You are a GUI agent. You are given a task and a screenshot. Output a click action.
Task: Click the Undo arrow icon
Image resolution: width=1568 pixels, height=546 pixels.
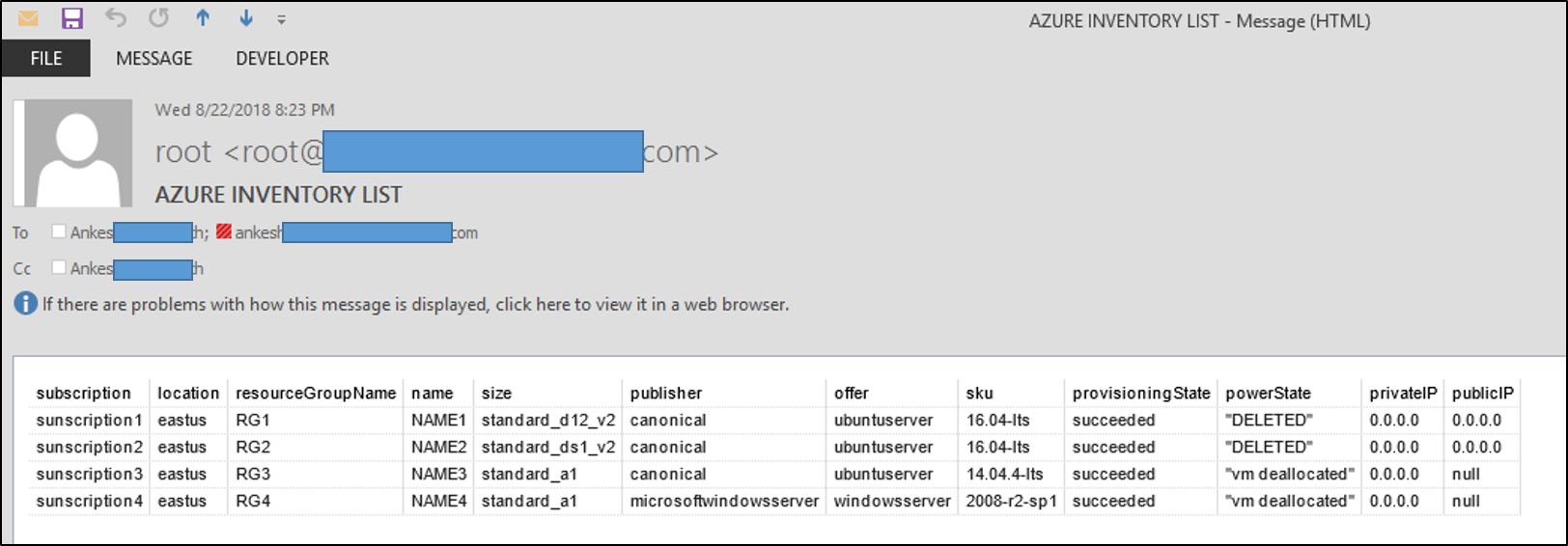point(116,18)
